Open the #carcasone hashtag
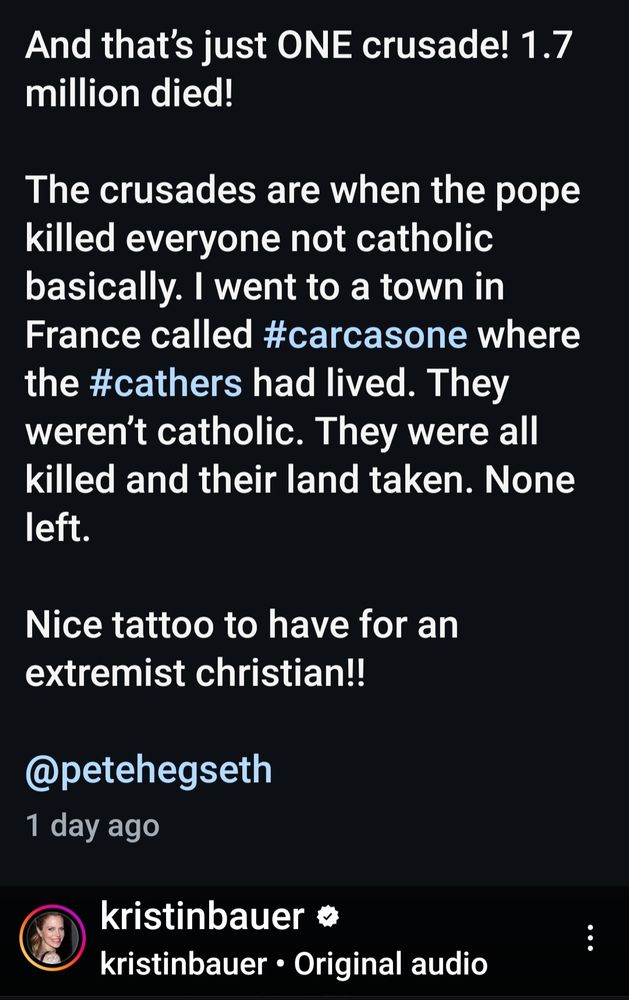 pyautogui.click(x=365, y=334)
